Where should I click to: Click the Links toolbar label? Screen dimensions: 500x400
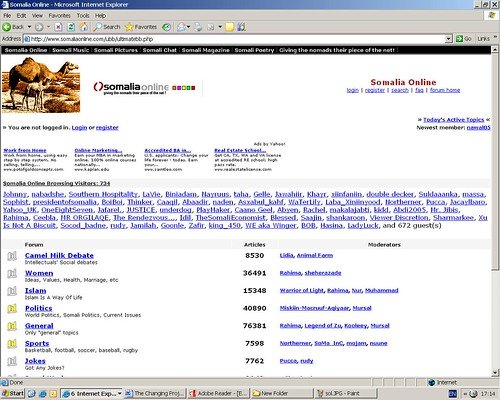[x=483, y=39]
